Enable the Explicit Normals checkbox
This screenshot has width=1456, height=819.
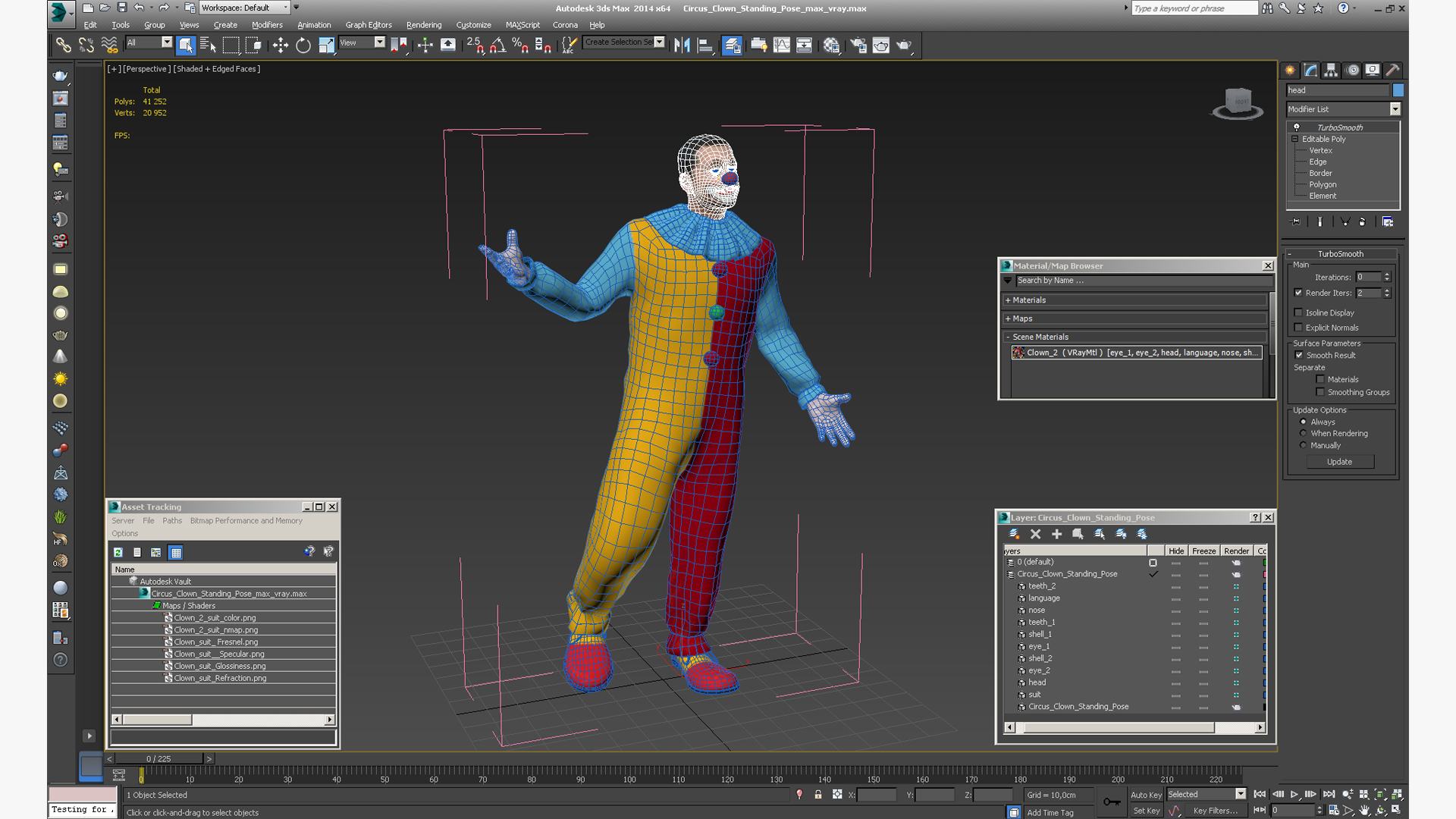pos(1298,328)
